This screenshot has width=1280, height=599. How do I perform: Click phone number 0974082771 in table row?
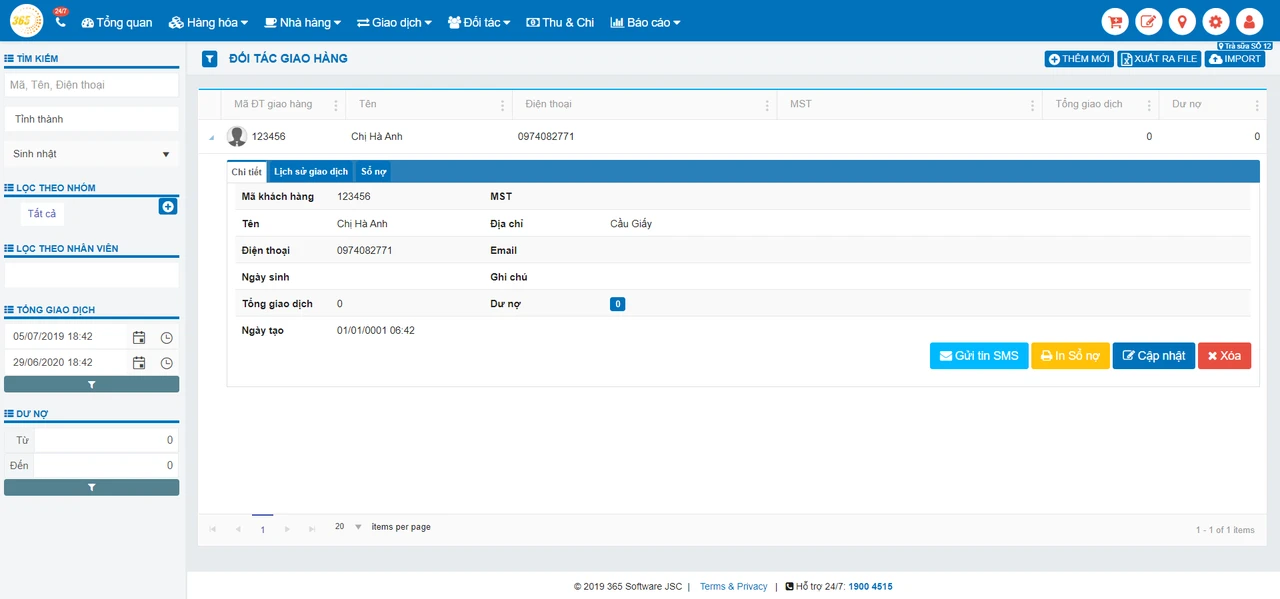[x=546, y=137]
